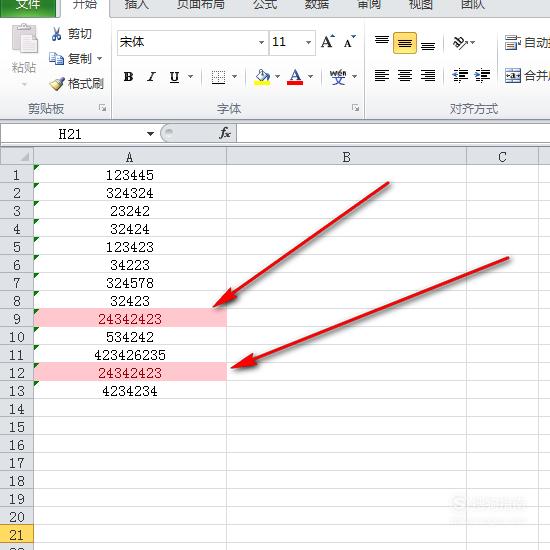Increase font size with the large A icon
This screenshot has width=550, height=550.
click(x=328, y=42)
